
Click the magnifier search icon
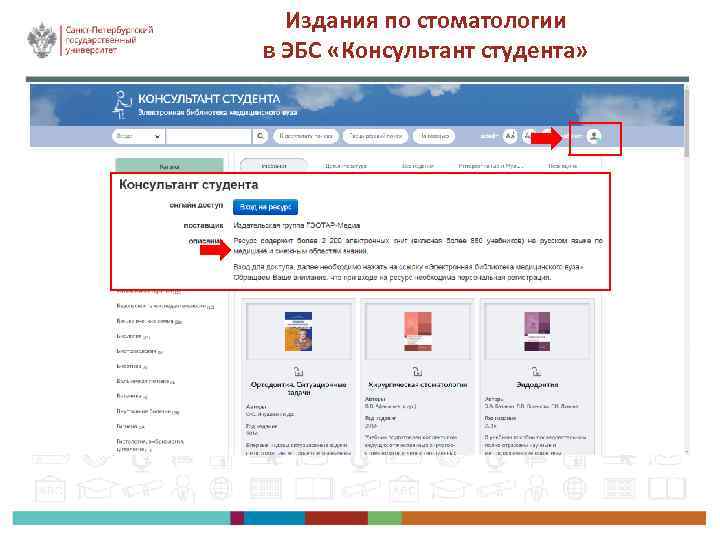(260, 136)
